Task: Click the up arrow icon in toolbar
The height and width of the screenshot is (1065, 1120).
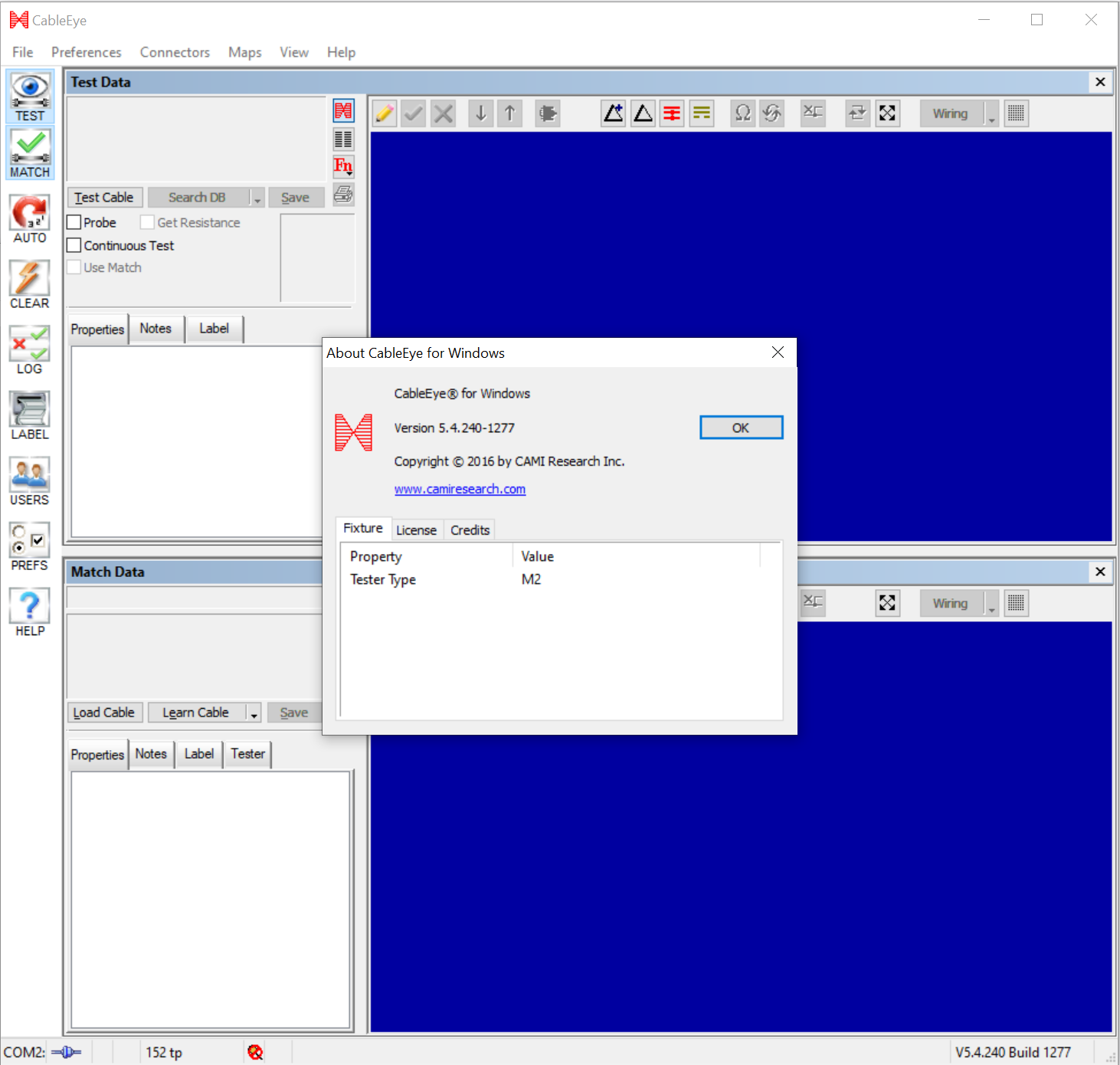Action: [x=510, y=113]
